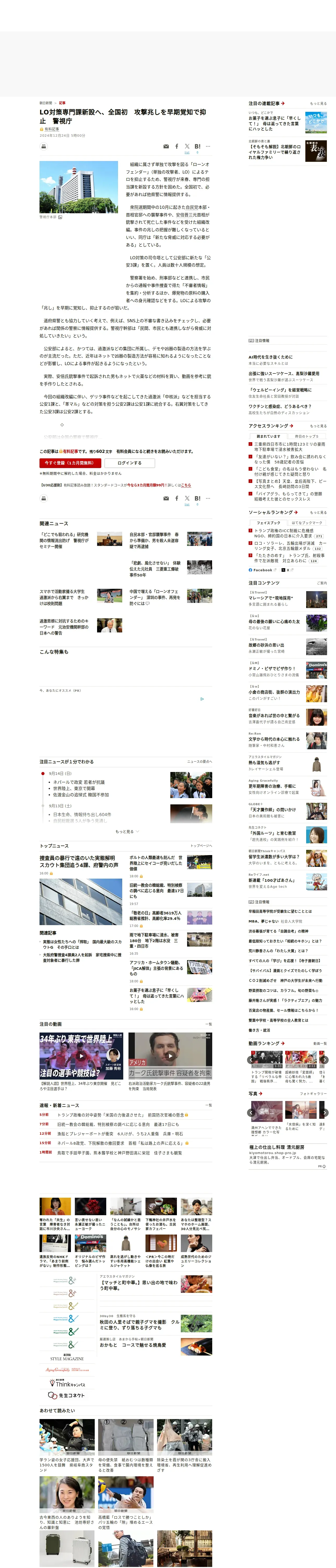Open more share options (three dots) at top
The height and width of the screenshot is (1568, 336).
pos(208,146)
